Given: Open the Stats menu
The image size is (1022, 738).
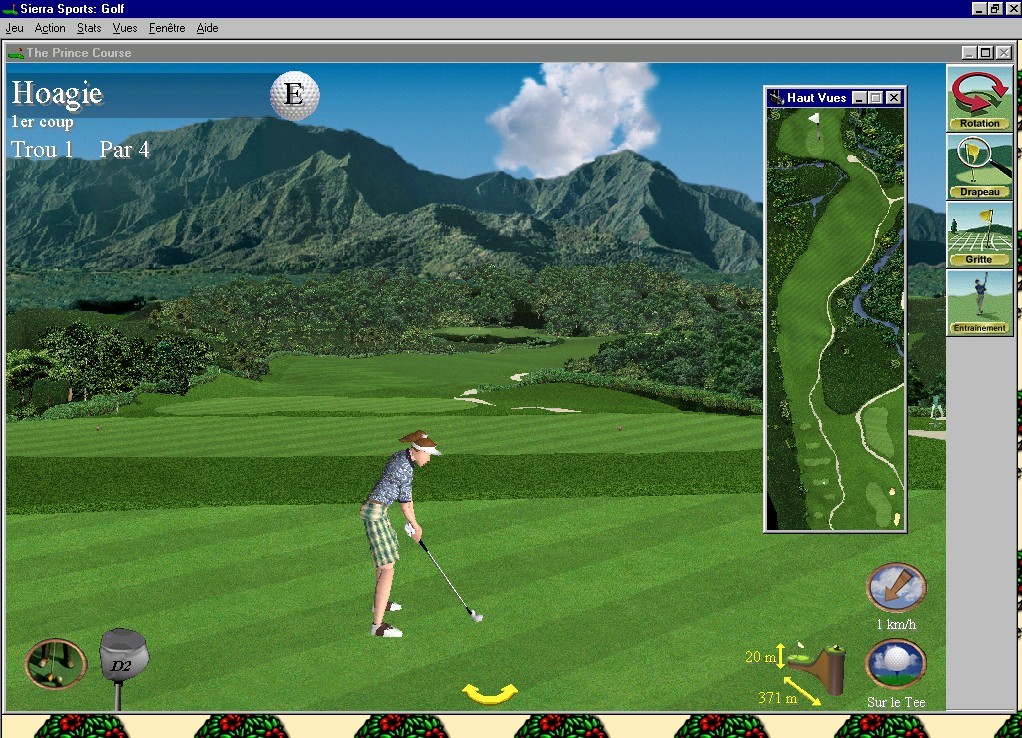Looking at the screenshot, I should coord(89,28).
